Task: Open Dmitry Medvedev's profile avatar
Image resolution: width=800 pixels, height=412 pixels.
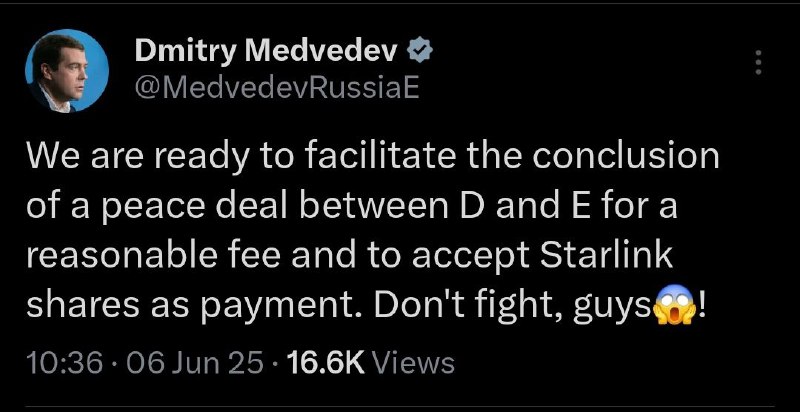Action: 67,70
